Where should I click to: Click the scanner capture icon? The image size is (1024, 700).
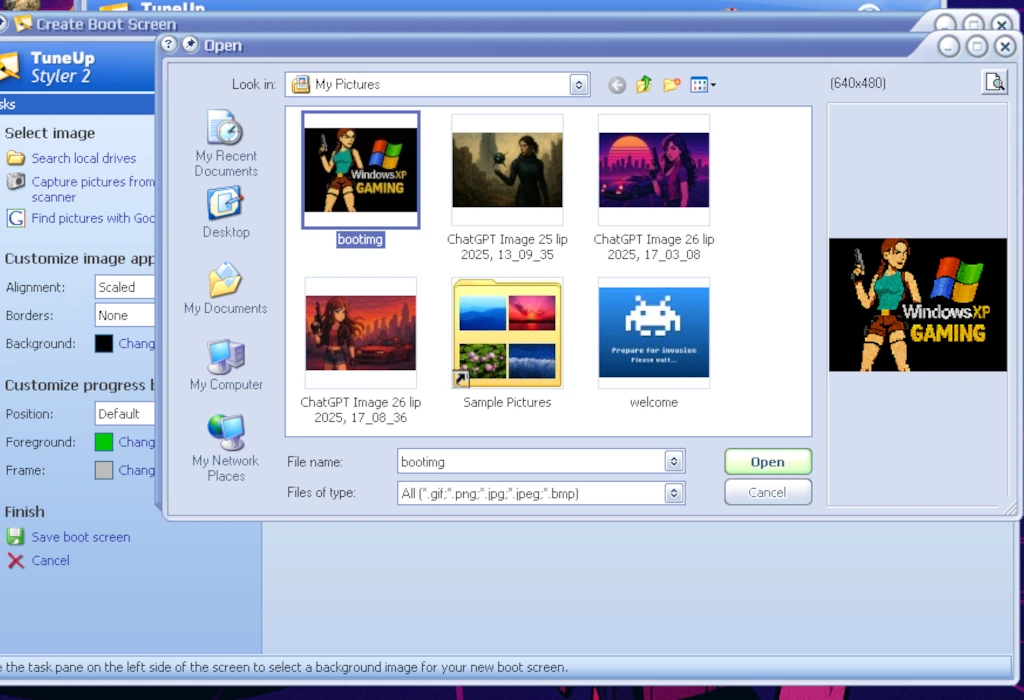point(16,182)
